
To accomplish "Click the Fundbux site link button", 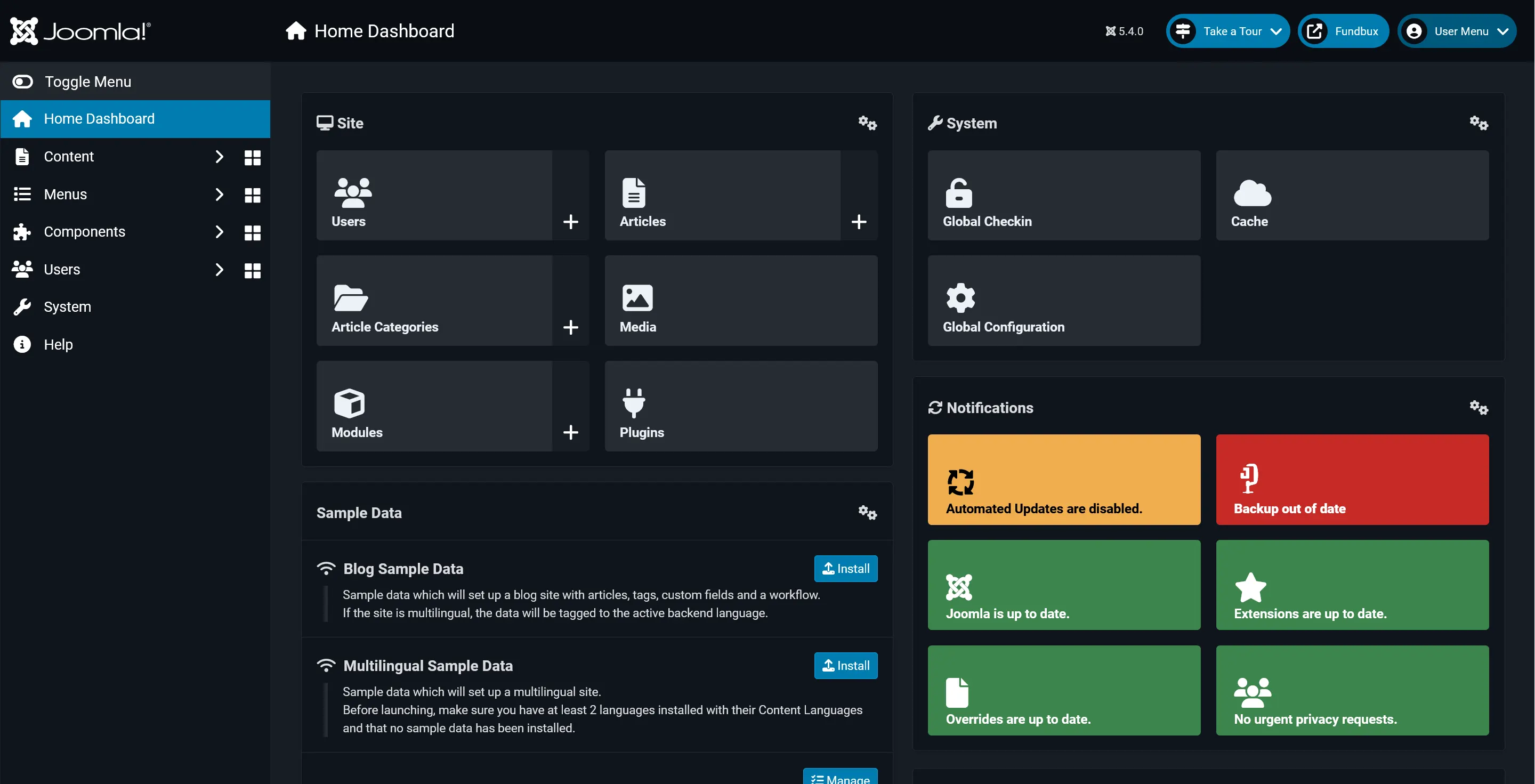I will (1343, 31).
